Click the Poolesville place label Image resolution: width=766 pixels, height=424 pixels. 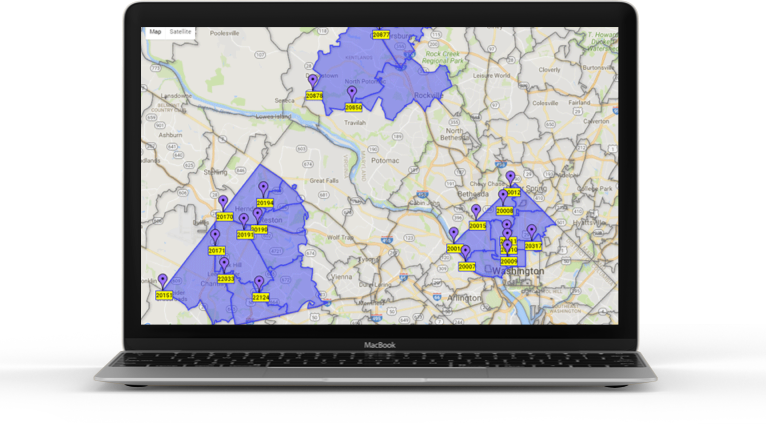click(x=225, y=33)
